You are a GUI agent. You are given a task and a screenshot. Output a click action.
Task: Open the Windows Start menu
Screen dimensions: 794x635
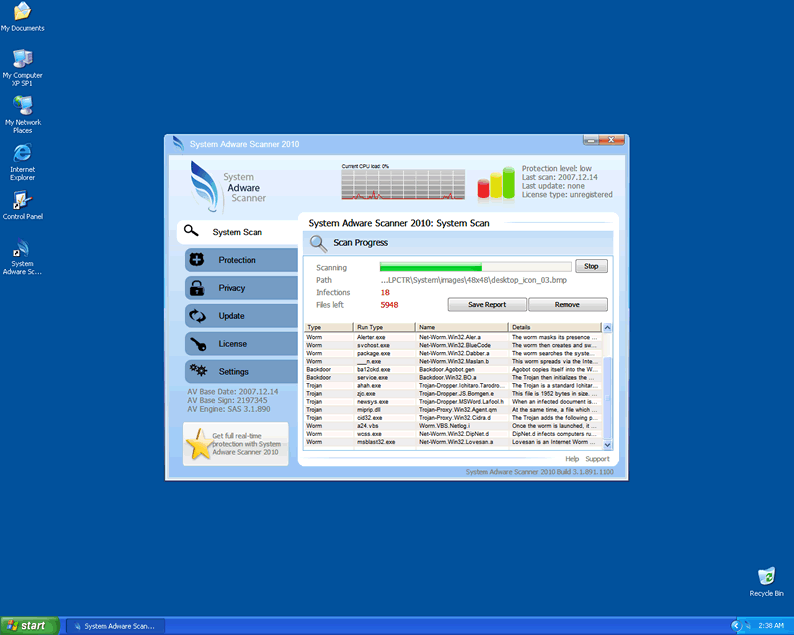(27, 626)
